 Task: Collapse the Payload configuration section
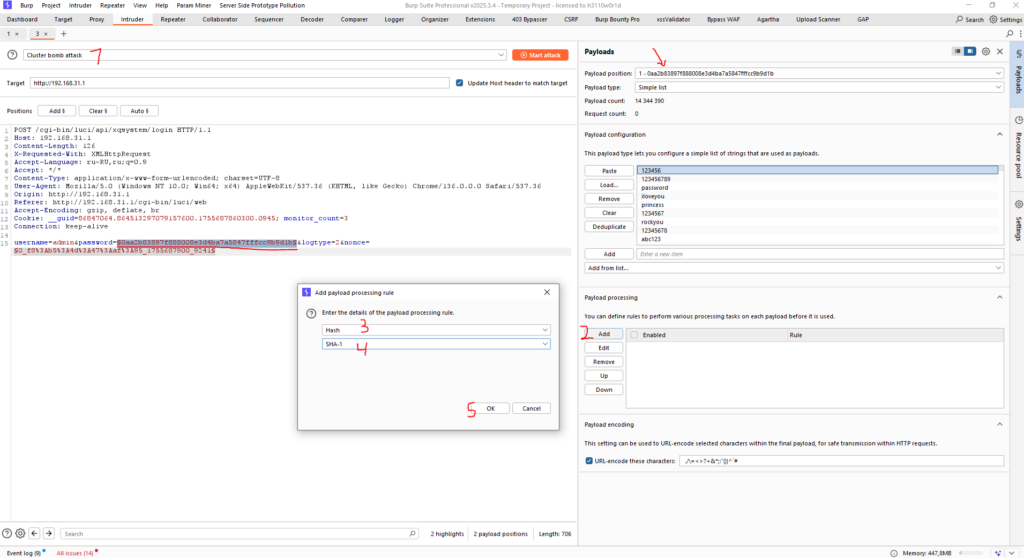point(999,135)
